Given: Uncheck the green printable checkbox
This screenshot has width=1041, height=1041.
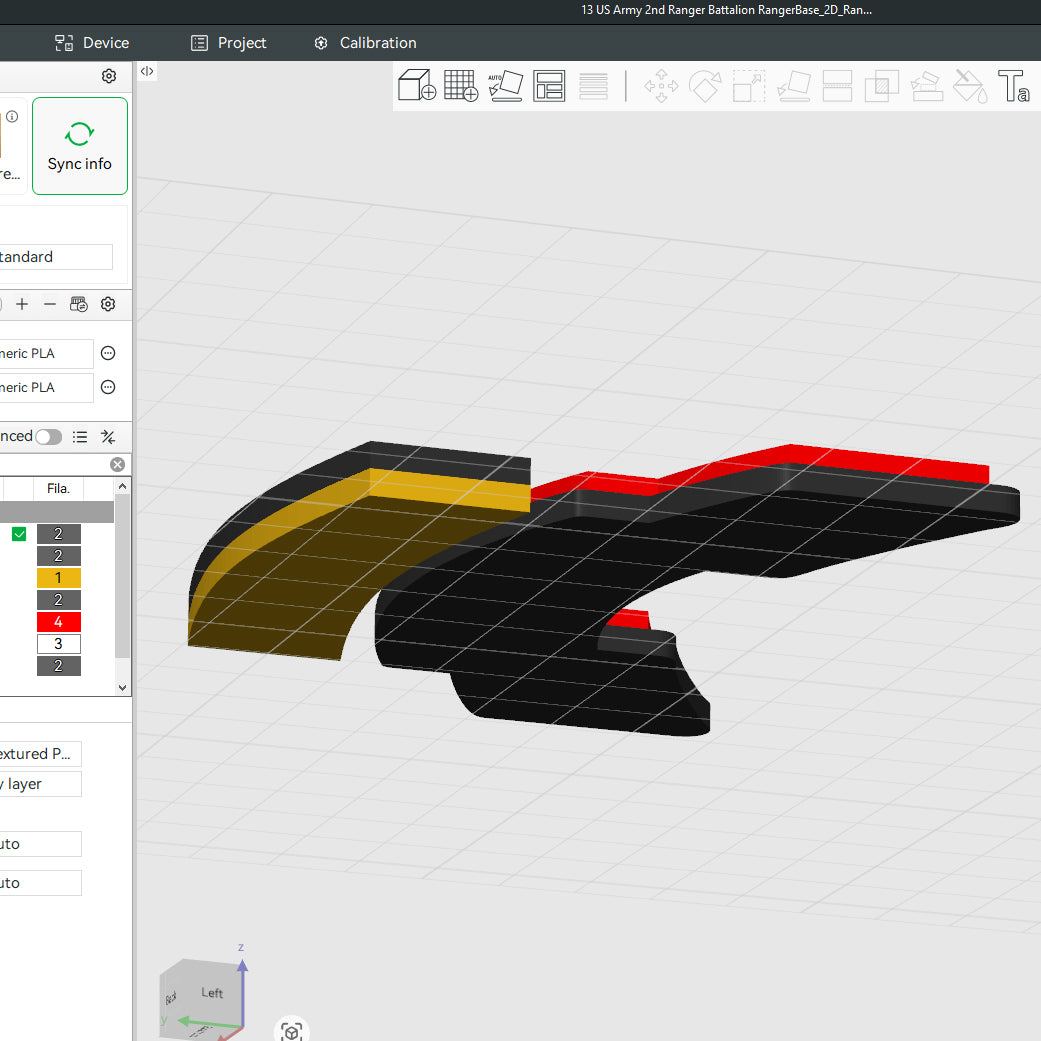Looking at the screenshot, I should 19,534.
